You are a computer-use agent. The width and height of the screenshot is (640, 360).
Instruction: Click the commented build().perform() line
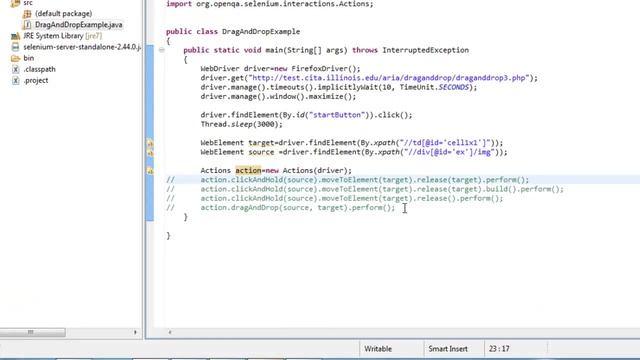click(382, 189)
